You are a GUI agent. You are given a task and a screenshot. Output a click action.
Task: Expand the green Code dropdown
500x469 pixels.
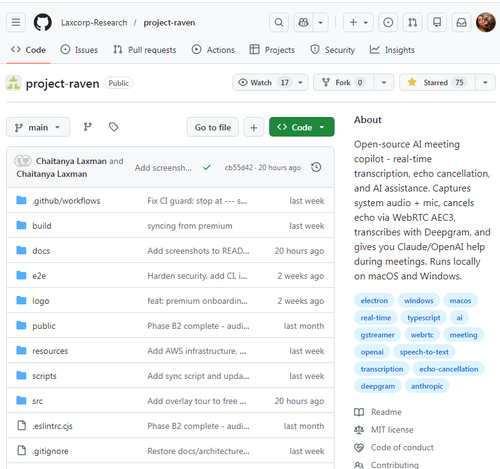tap(302, 127)
